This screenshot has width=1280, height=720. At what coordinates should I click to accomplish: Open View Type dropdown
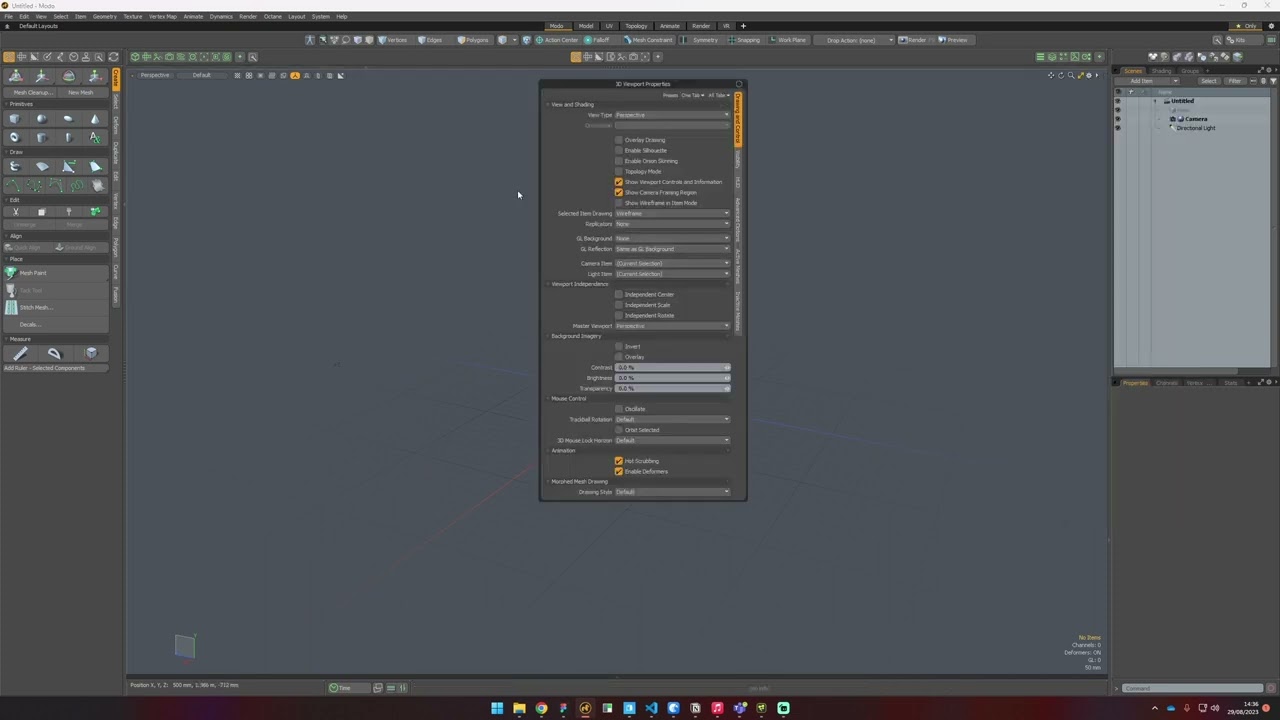672,115
